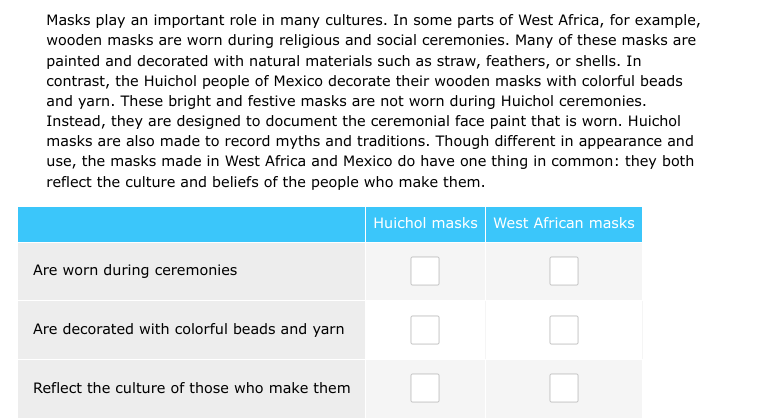This screenshot has height=420, width=767.
Task: Click the West African masks column header
Action: [x=563, y=223]
